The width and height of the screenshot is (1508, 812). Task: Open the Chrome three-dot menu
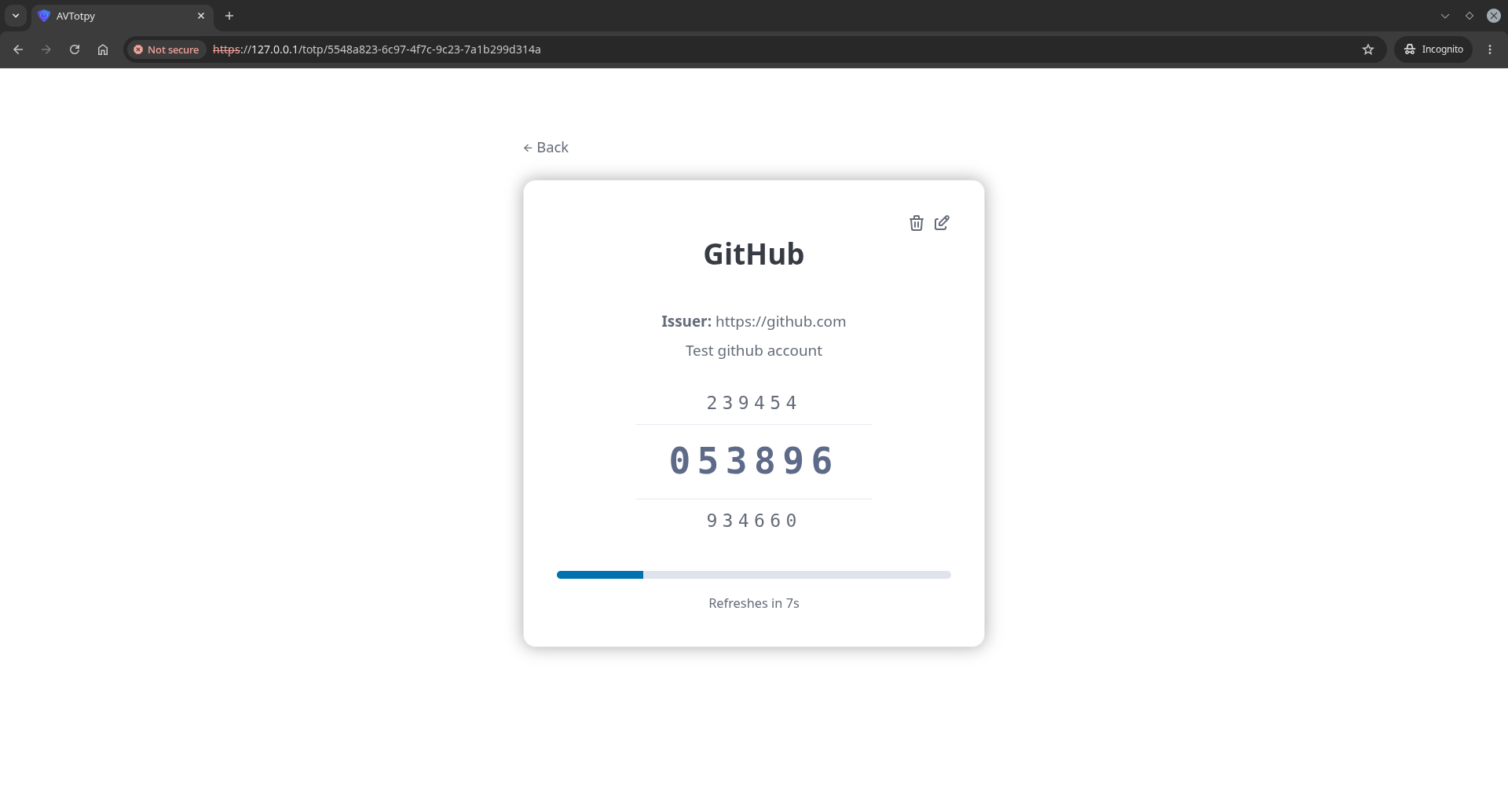tap(1490, 49)
